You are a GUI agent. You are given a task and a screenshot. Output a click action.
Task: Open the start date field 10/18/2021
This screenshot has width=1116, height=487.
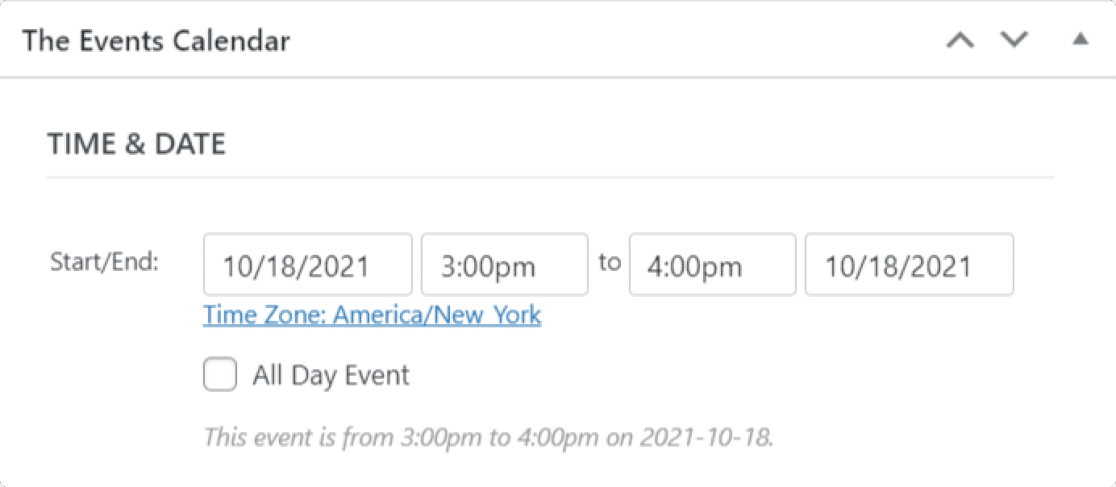click(307, 265)
